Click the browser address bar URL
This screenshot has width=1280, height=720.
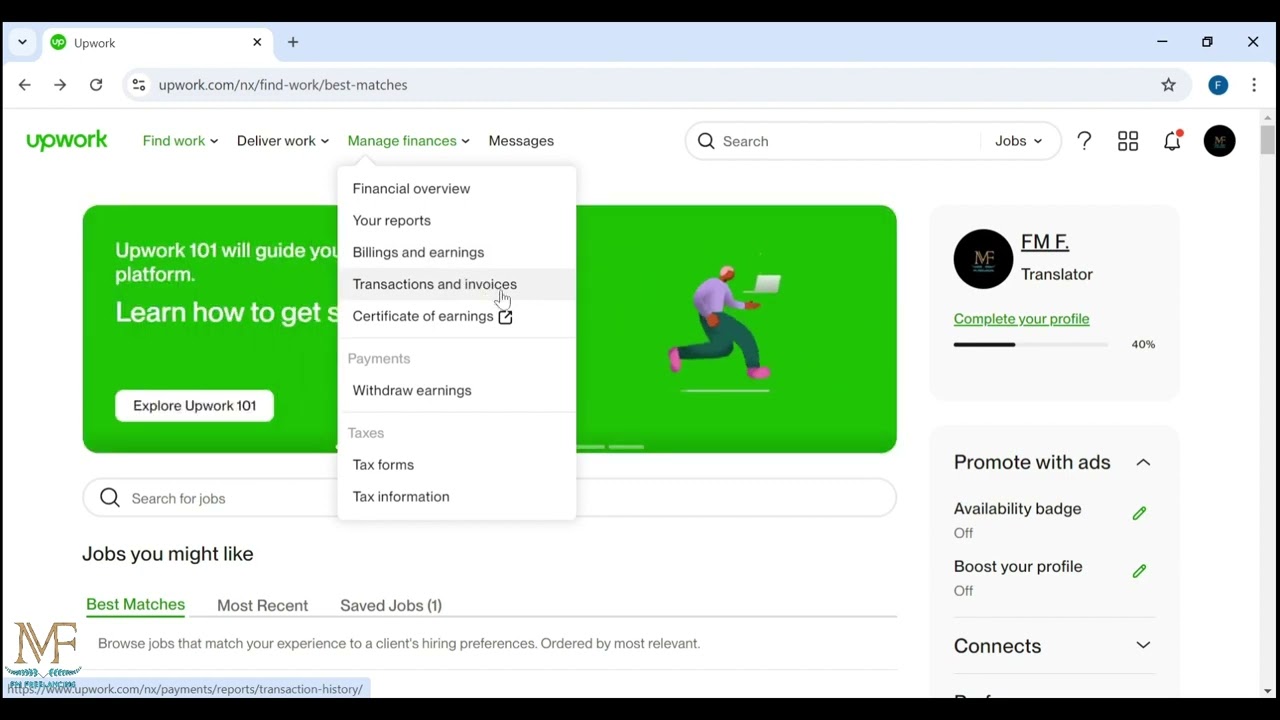click(x=283, y=85)
